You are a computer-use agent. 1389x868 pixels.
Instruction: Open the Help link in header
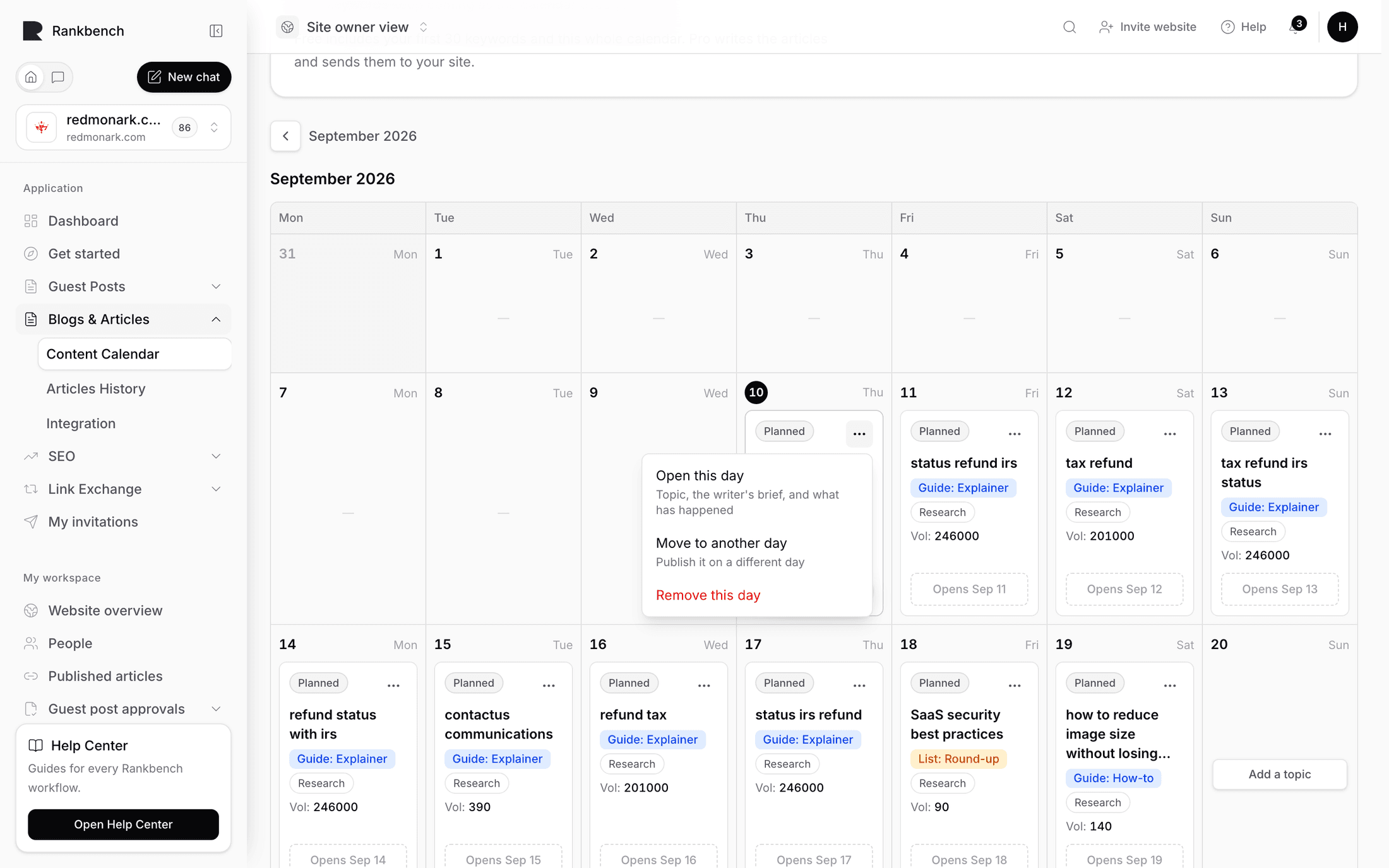[1244, 27]
